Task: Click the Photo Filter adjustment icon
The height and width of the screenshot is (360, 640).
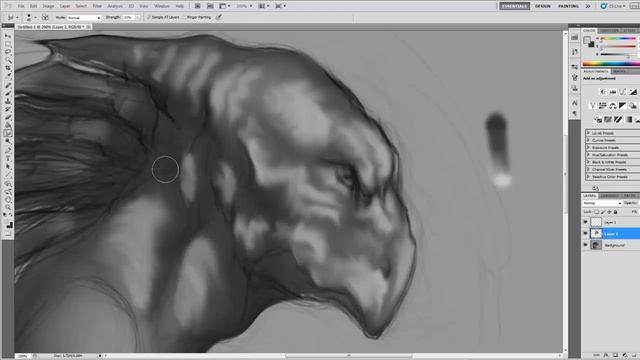Action: tap(633, 105)
